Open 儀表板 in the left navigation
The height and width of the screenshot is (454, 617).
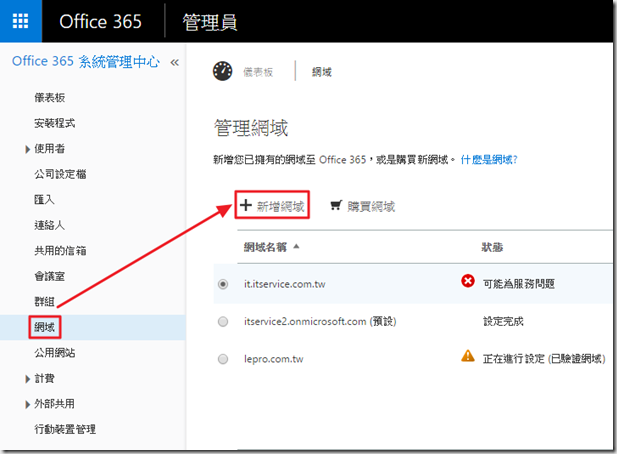point(50,97)
